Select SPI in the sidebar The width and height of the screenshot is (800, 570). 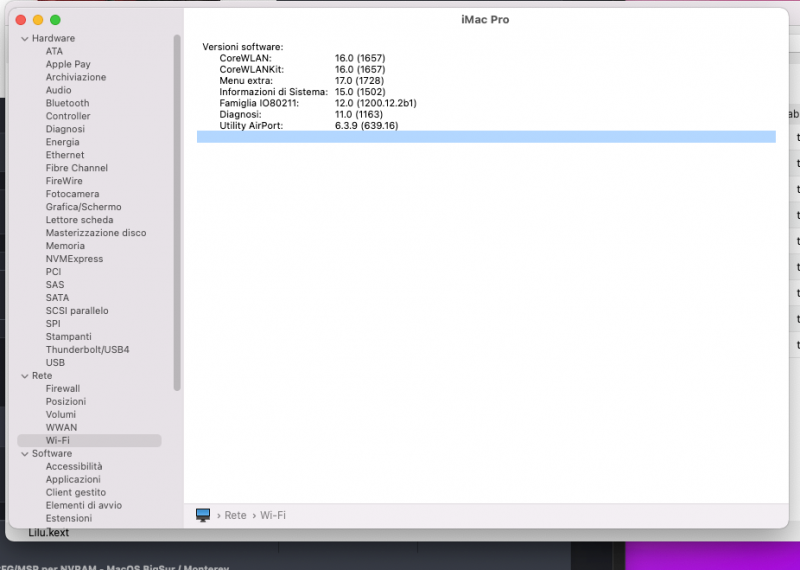(53, 324)
